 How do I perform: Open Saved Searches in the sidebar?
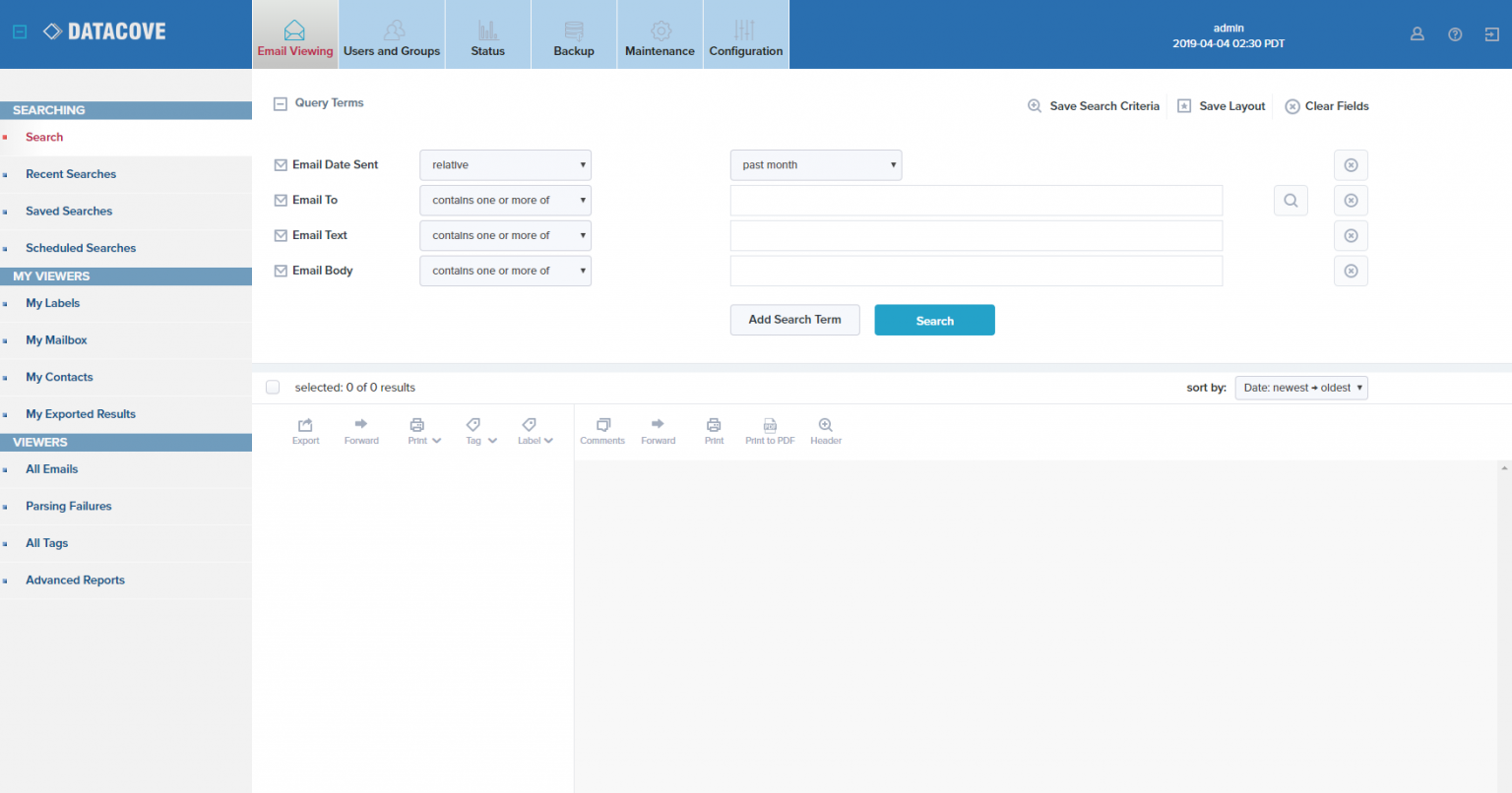pyautogui.click(x=68, y=211)
